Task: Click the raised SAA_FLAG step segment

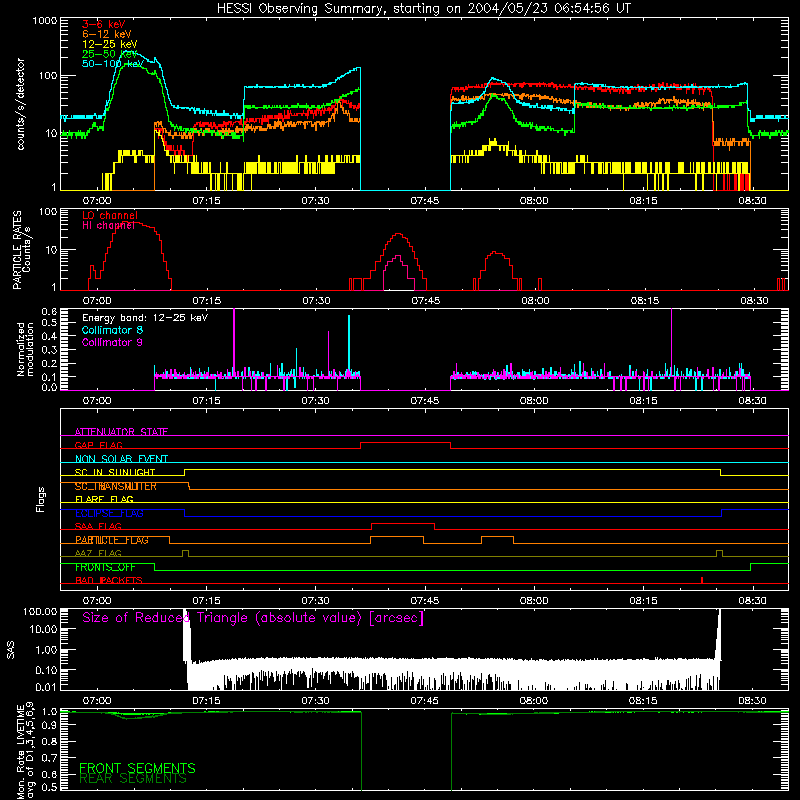Action: pyautogui.click(x=403, y=524)
